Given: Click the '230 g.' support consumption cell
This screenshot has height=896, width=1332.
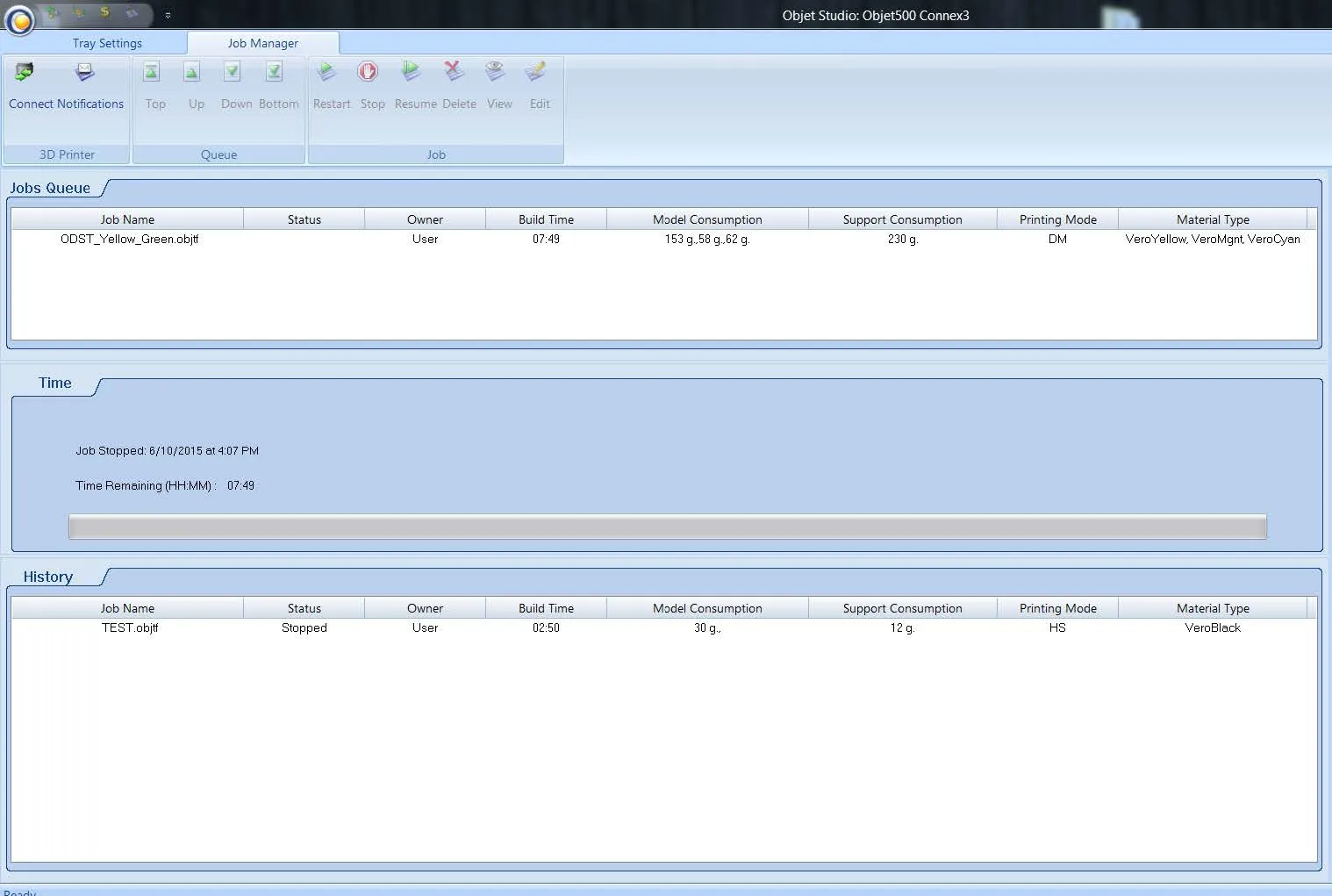Looking at the screenshot, I should click(x=902, y=239).
